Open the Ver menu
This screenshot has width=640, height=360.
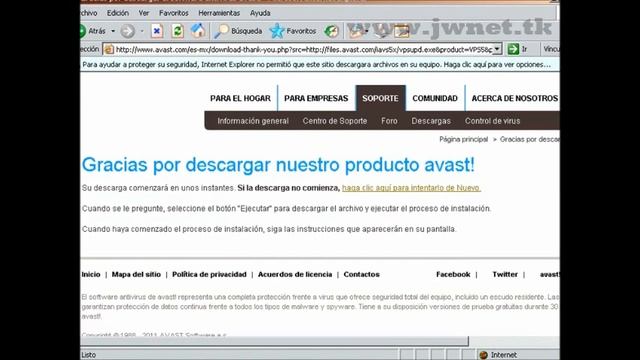click(x=144, y=13)
